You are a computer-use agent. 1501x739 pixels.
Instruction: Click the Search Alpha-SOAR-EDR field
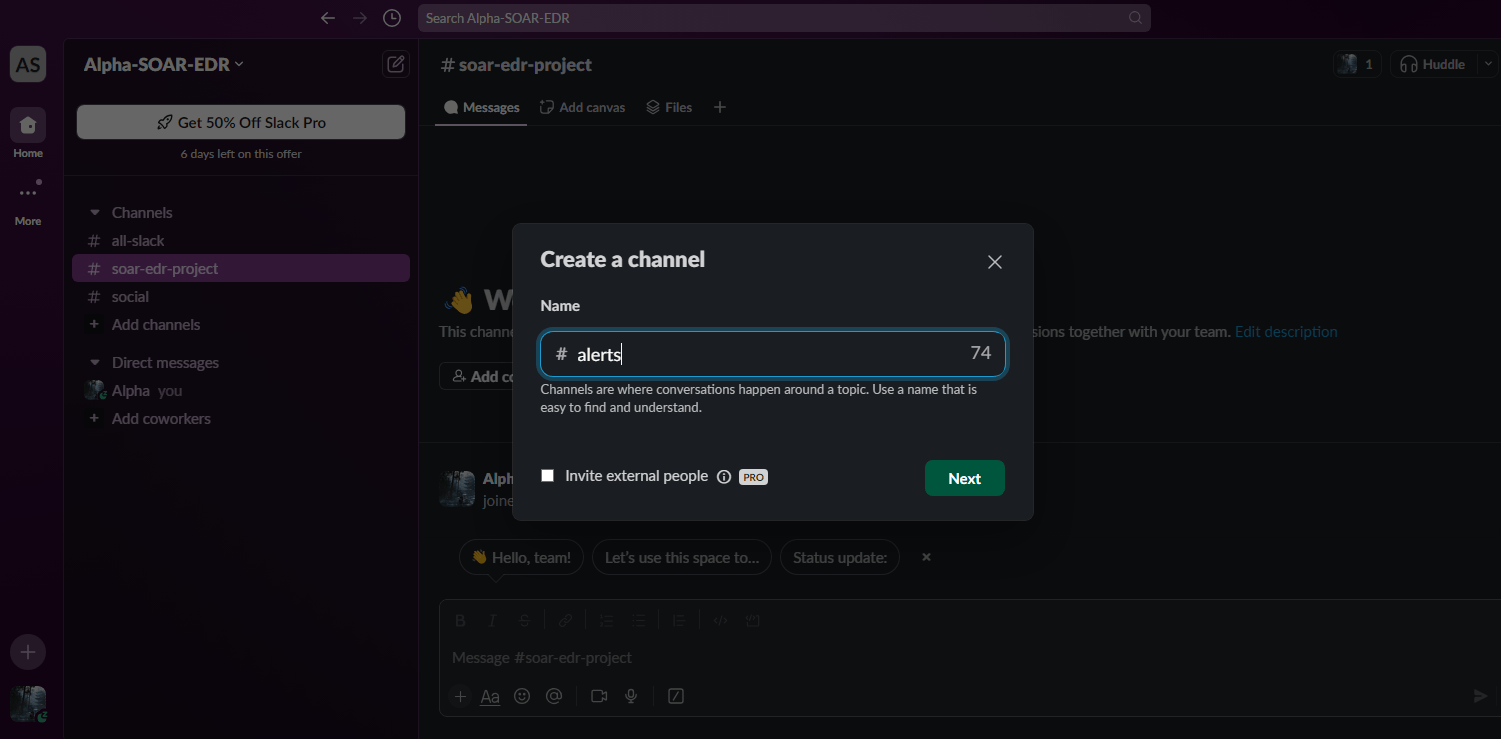click(784, 18)
